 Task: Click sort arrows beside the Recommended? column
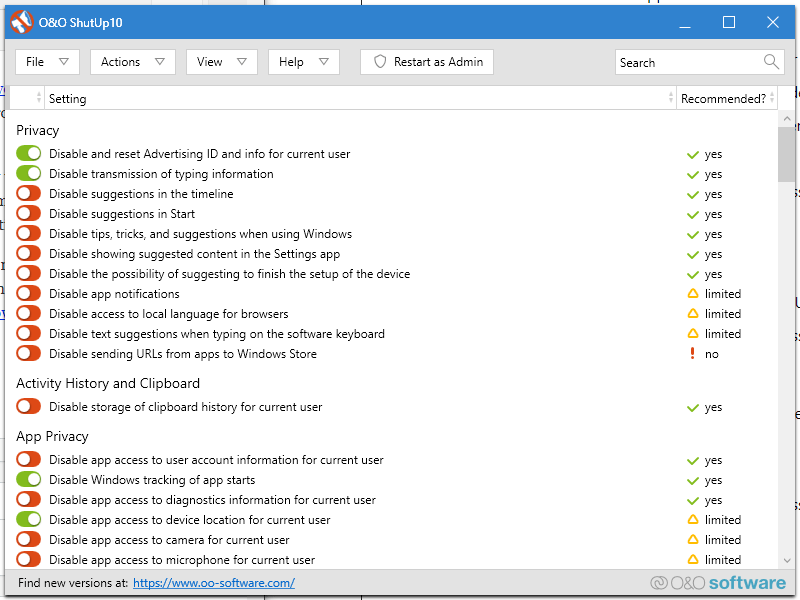(772, 97)
